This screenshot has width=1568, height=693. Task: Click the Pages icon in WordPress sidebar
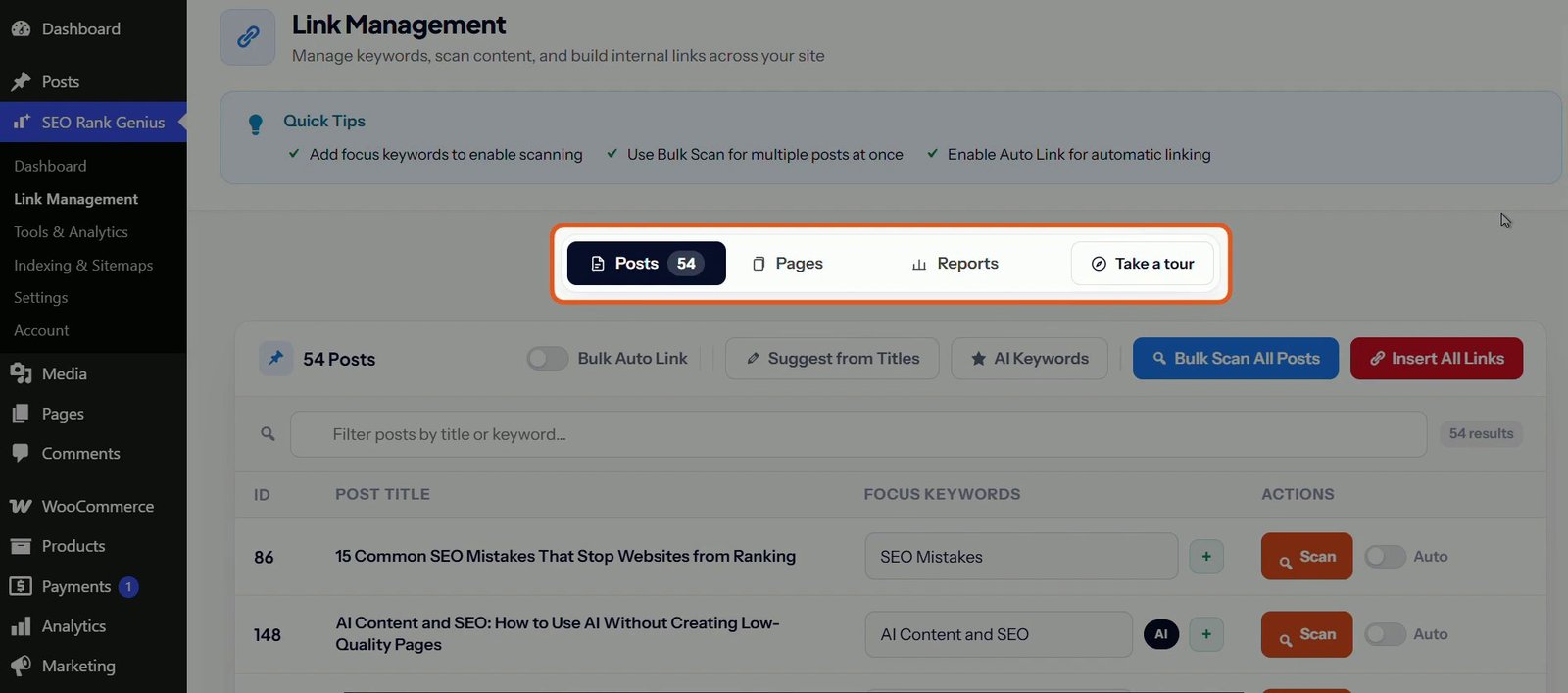[21, 414]
